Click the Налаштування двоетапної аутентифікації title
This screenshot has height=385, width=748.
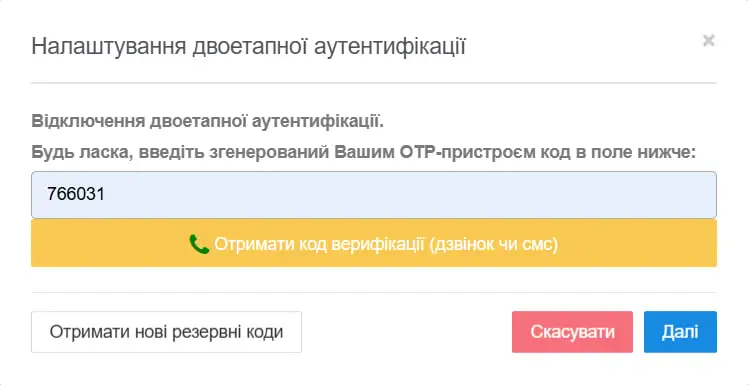click(249, 47)
